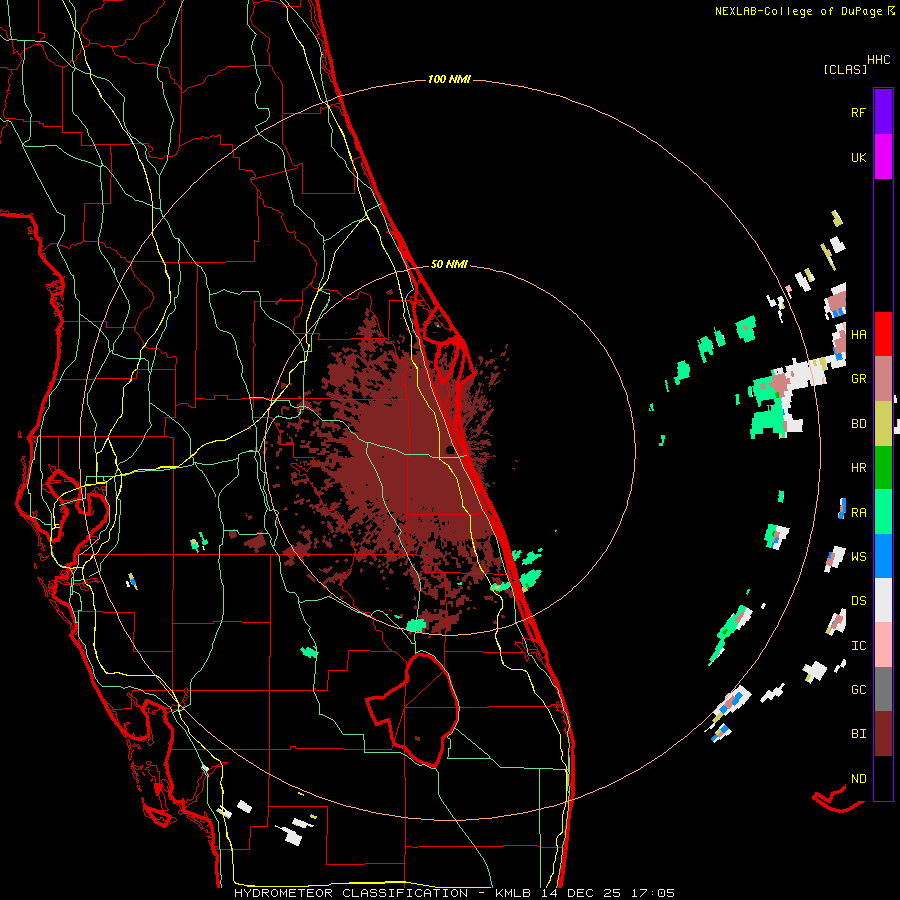Screen dimensions: 900x900
Task: Click the 'GR' legend label
Action: [858, 379]
